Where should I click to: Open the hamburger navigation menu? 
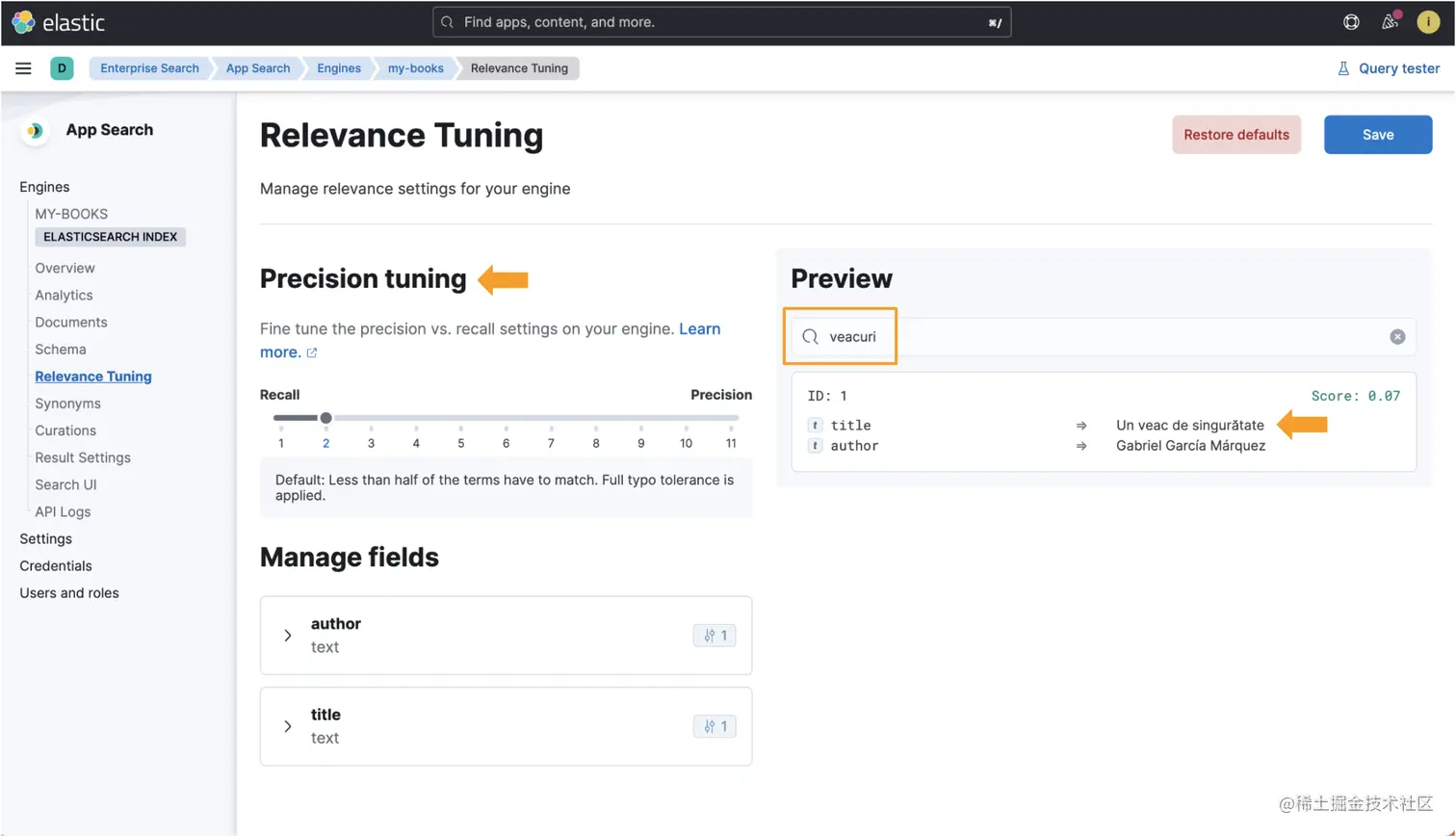(23, 68)
